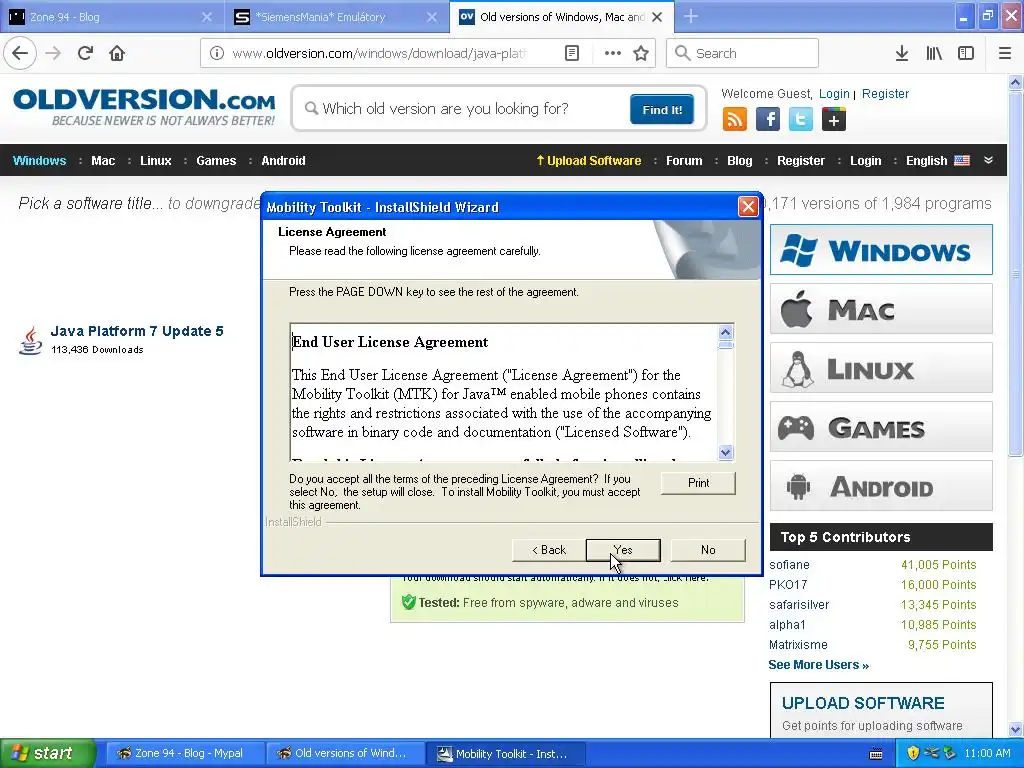Open the downloads arrow icon
Image resolution: width=1024 pixels, height=768 pixels.
click(x=902, y=53)
